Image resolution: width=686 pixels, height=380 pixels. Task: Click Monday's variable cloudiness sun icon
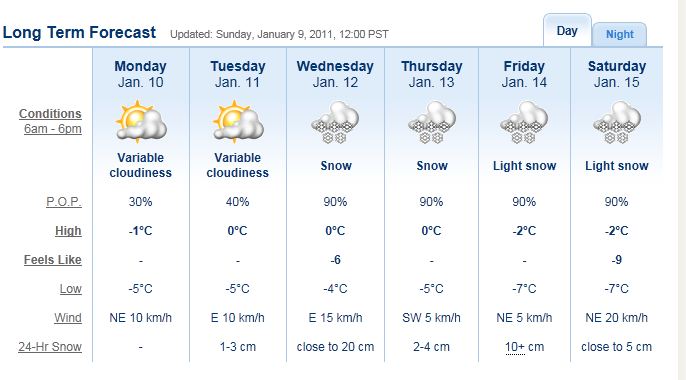[140, 122]
